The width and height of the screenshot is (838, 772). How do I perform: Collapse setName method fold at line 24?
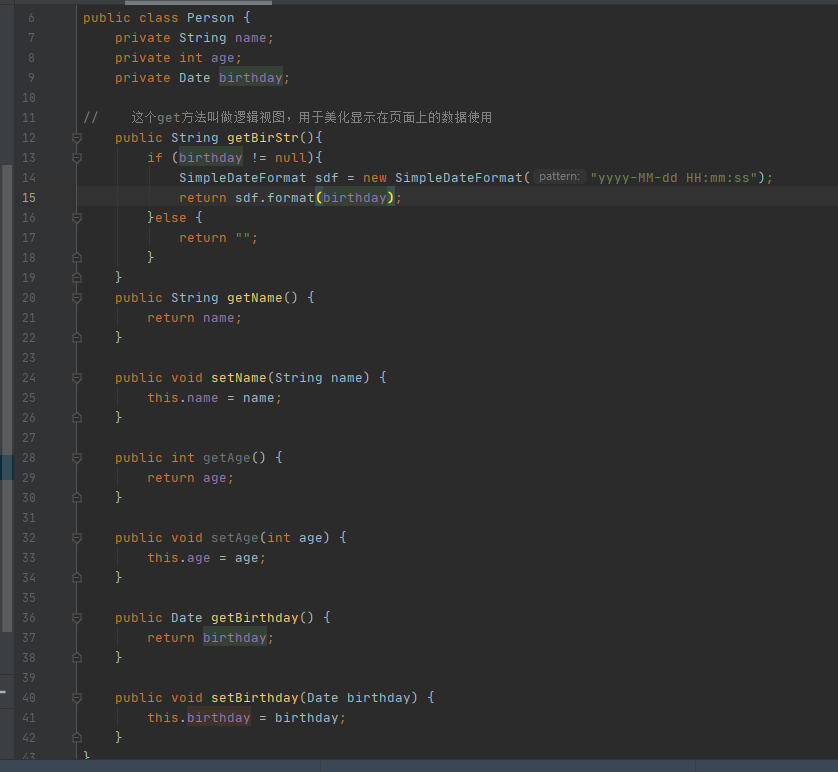(76, 378)
